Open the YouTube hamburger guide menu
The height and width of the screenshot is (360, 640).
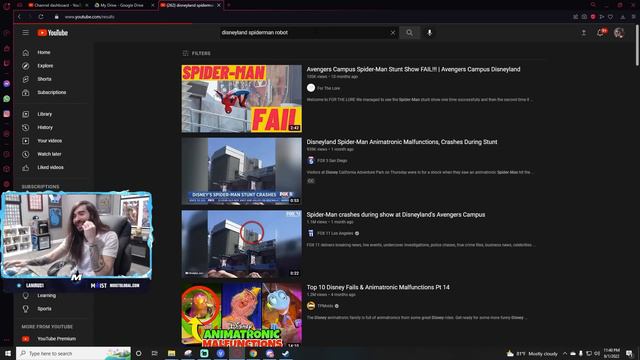click(x=25, y=33)
